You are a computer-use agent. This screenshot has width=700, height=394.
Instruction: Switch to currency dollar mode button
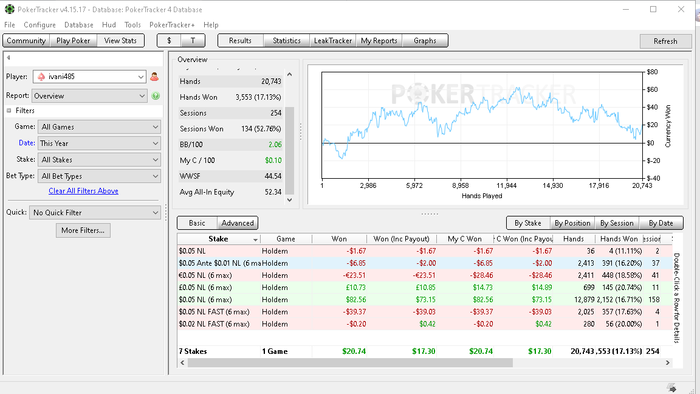click(169, 41)
